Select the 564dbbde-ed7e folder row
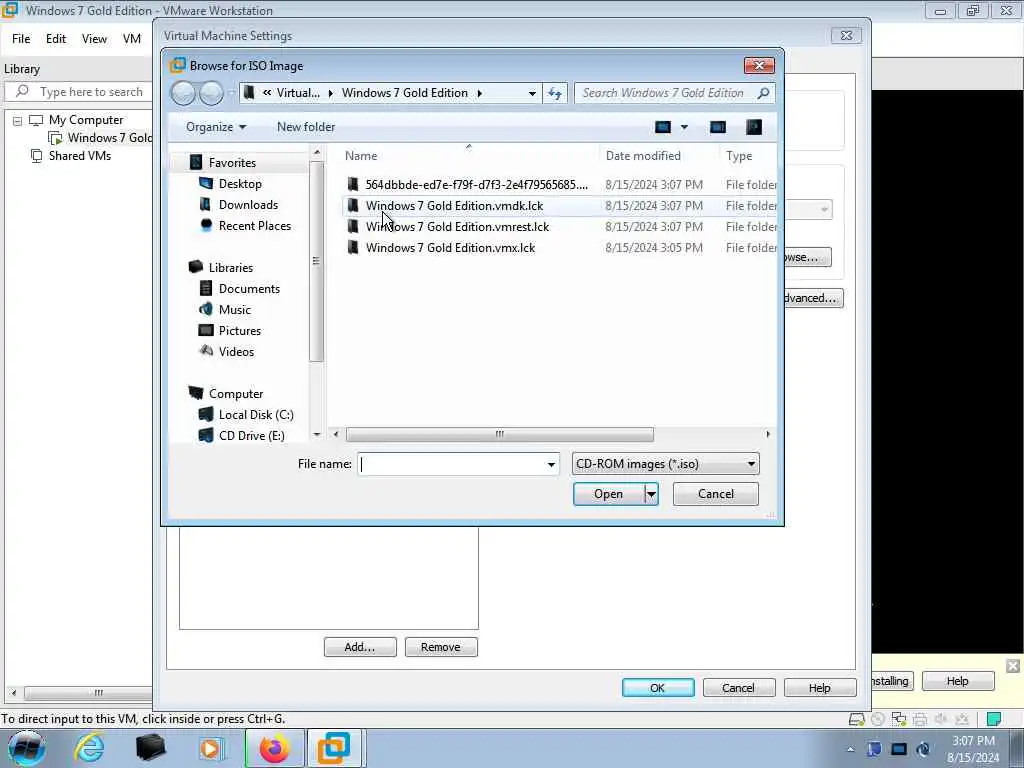The image size is (1024, 768). click(560, 184)
